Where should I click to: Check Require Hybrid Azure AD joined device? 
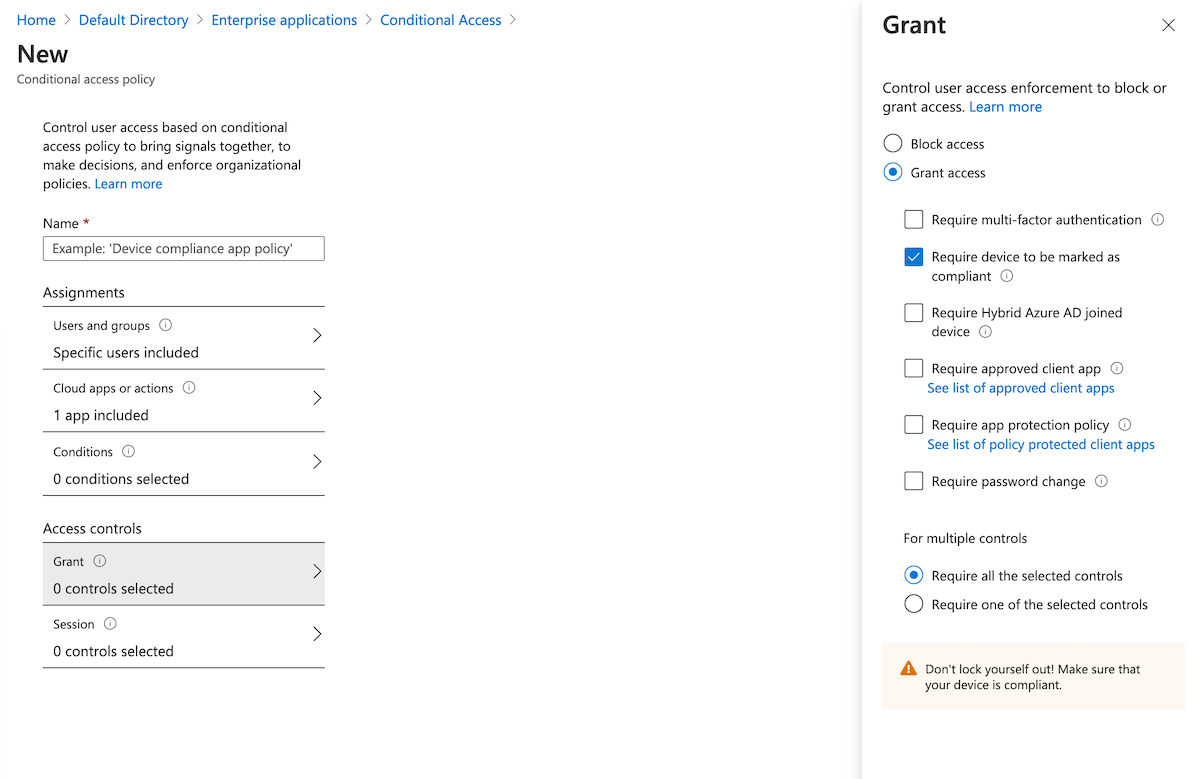(x=913, y=312)
